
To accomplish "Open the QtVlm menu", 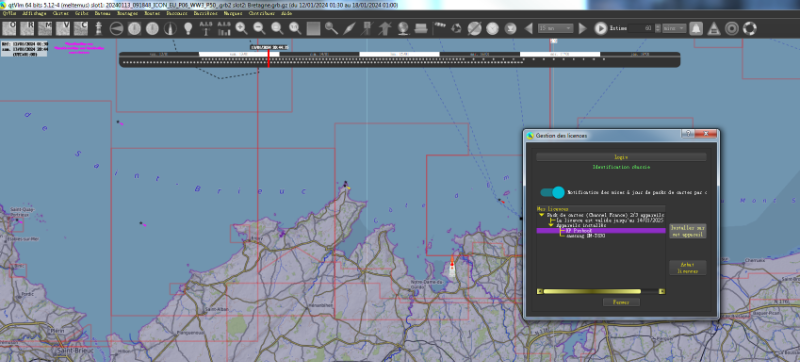I will click(x=10, y=13).
